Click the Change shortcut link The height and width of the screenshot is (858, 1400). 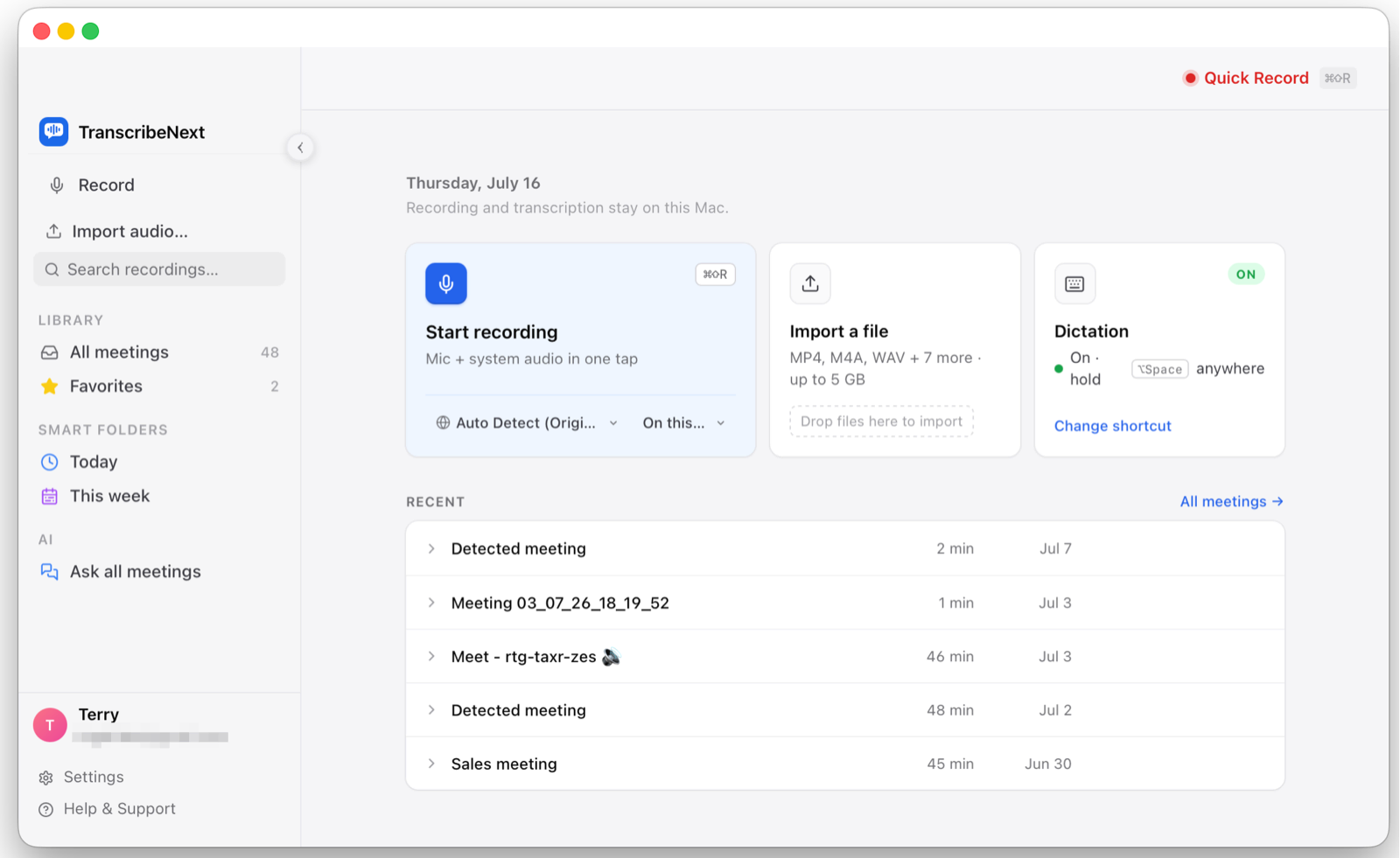click(1112, 426)
